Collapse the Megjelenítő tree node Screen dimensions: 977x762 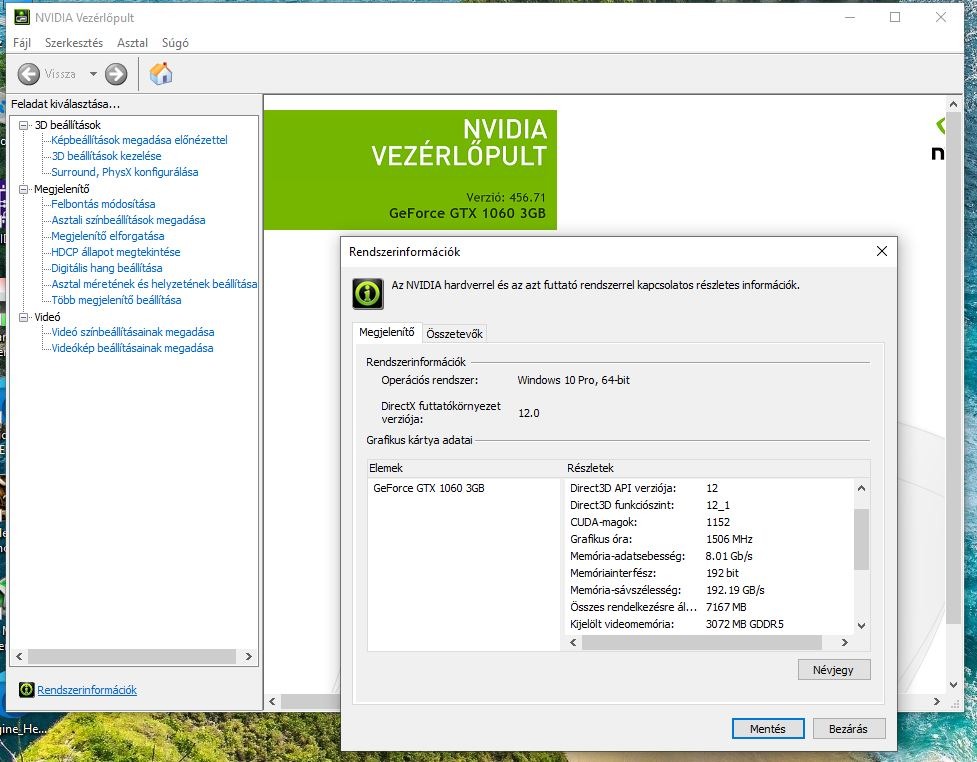coord(24,189)
